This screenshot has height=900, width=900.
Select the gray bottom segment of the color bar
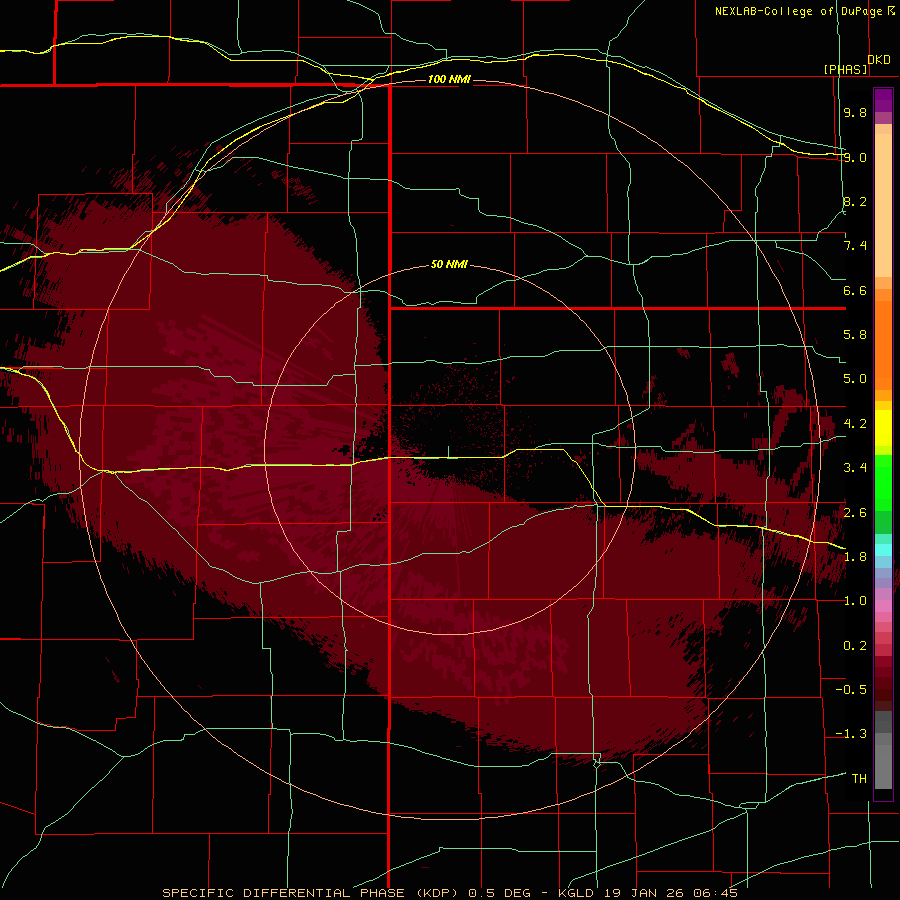[883, 767]
